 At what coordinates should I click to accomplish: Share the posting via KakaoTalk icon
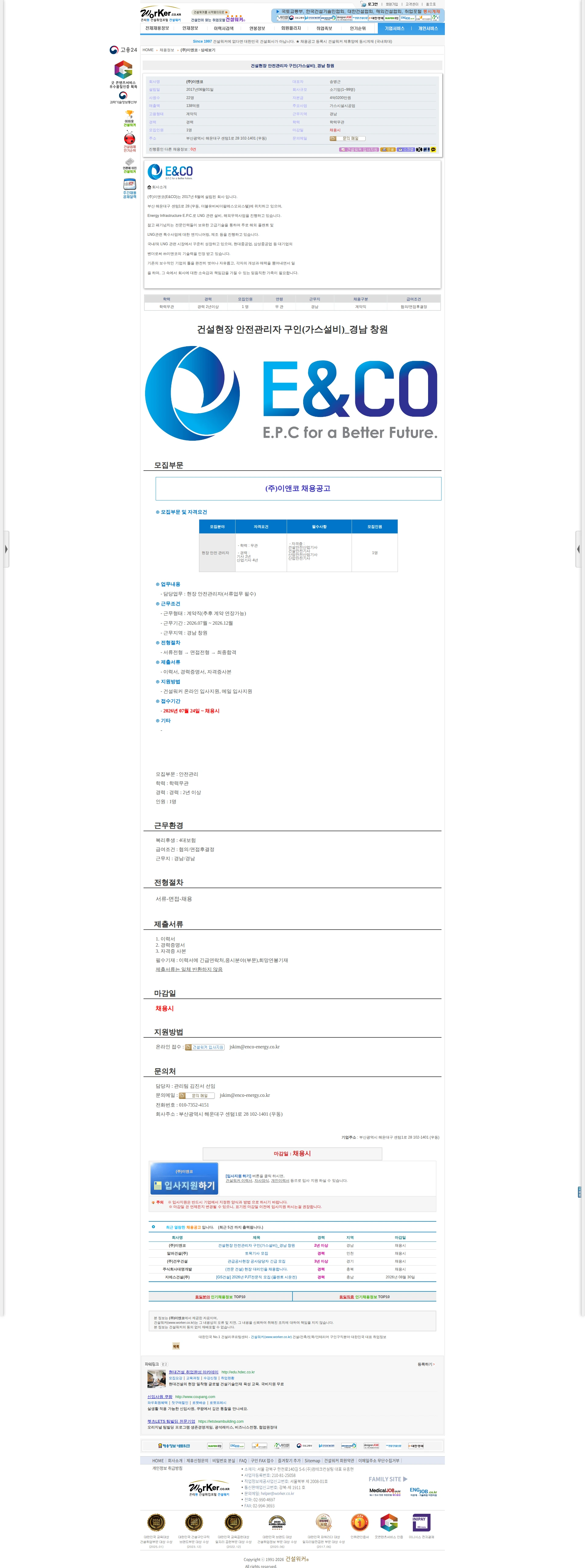tap(433, 149)
